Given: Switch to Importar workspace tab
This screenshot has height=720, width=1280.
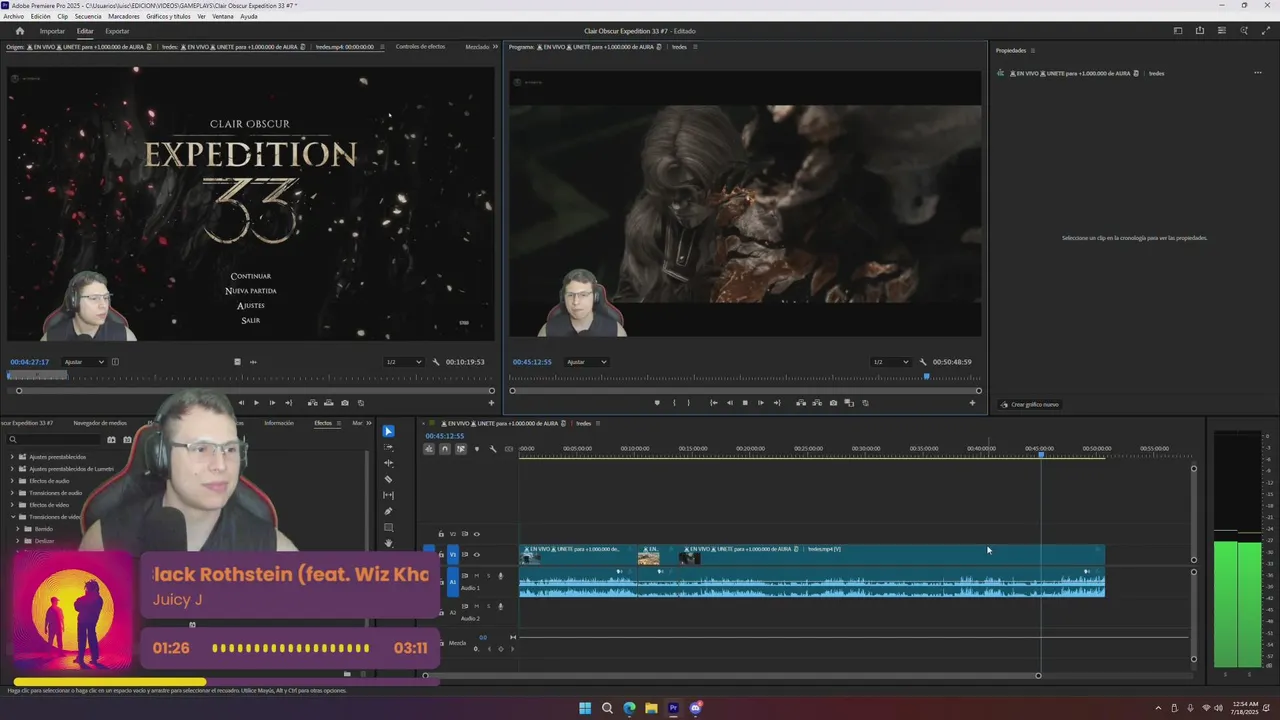Looking at the screenshot, I should (x=52, y=31).
